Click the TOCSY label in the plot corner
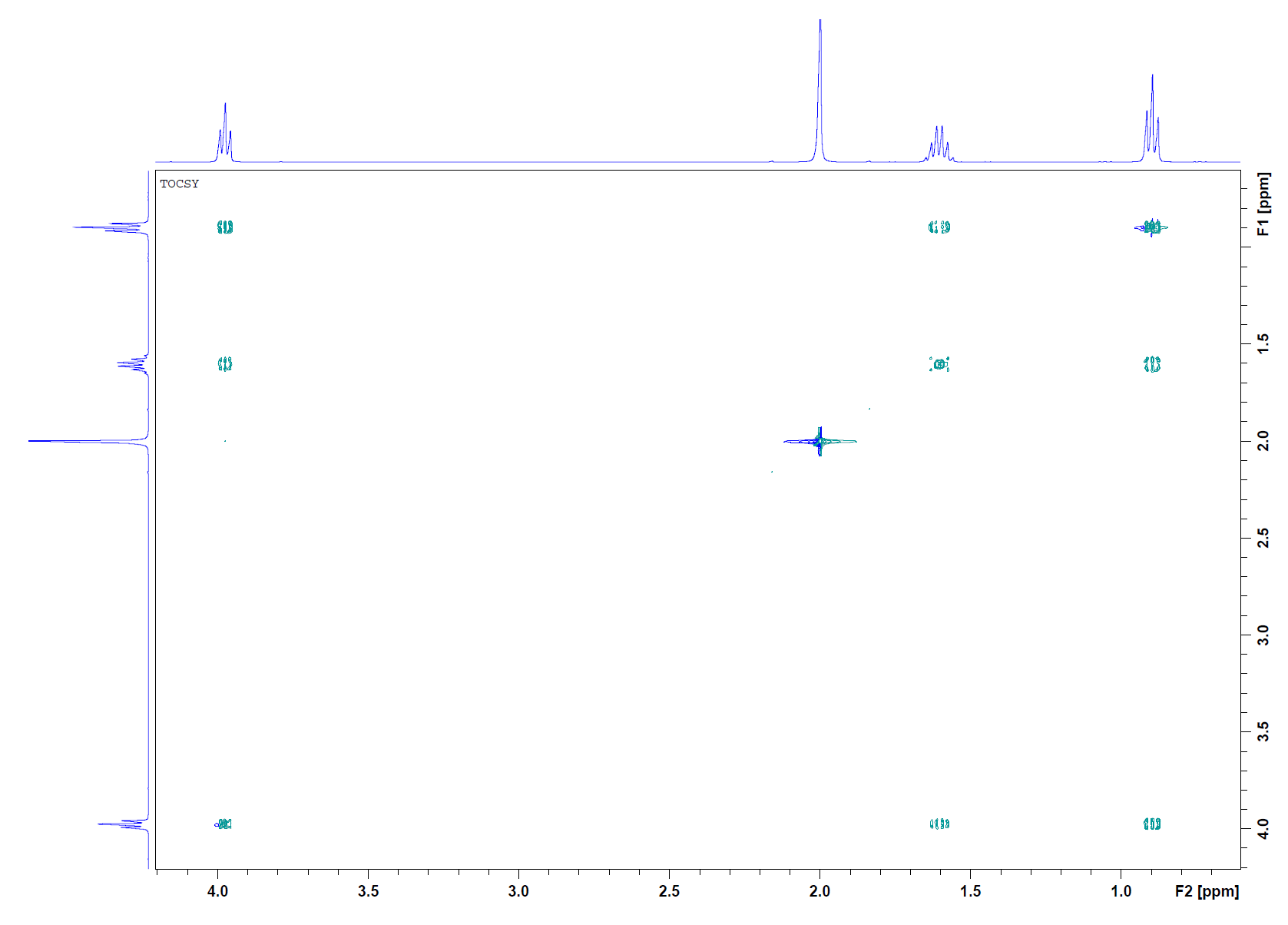The height and width of the screenshot is (925, 1288). [x=179, y=184]
